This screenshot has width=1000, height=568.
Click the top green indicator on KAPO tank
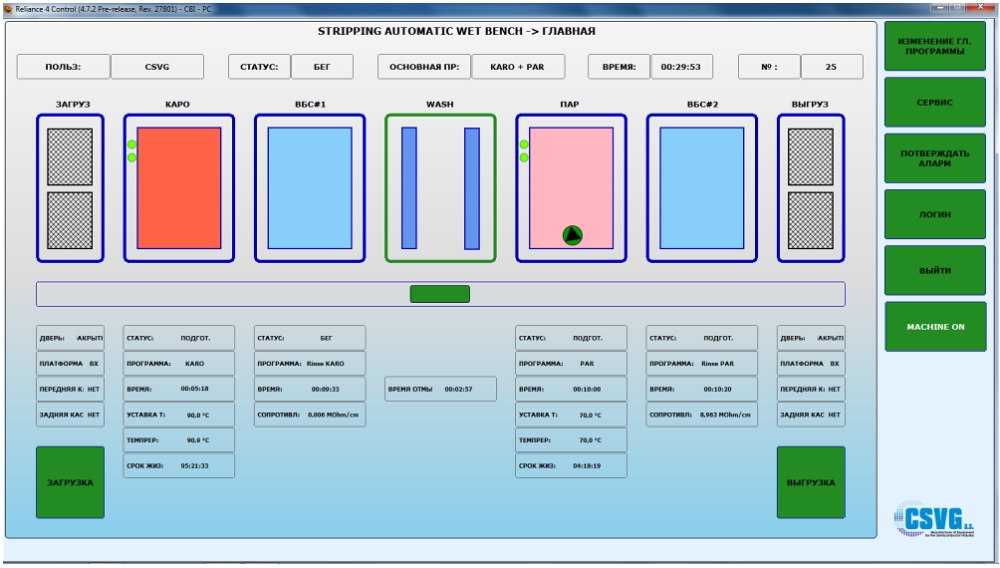[131, 146]
